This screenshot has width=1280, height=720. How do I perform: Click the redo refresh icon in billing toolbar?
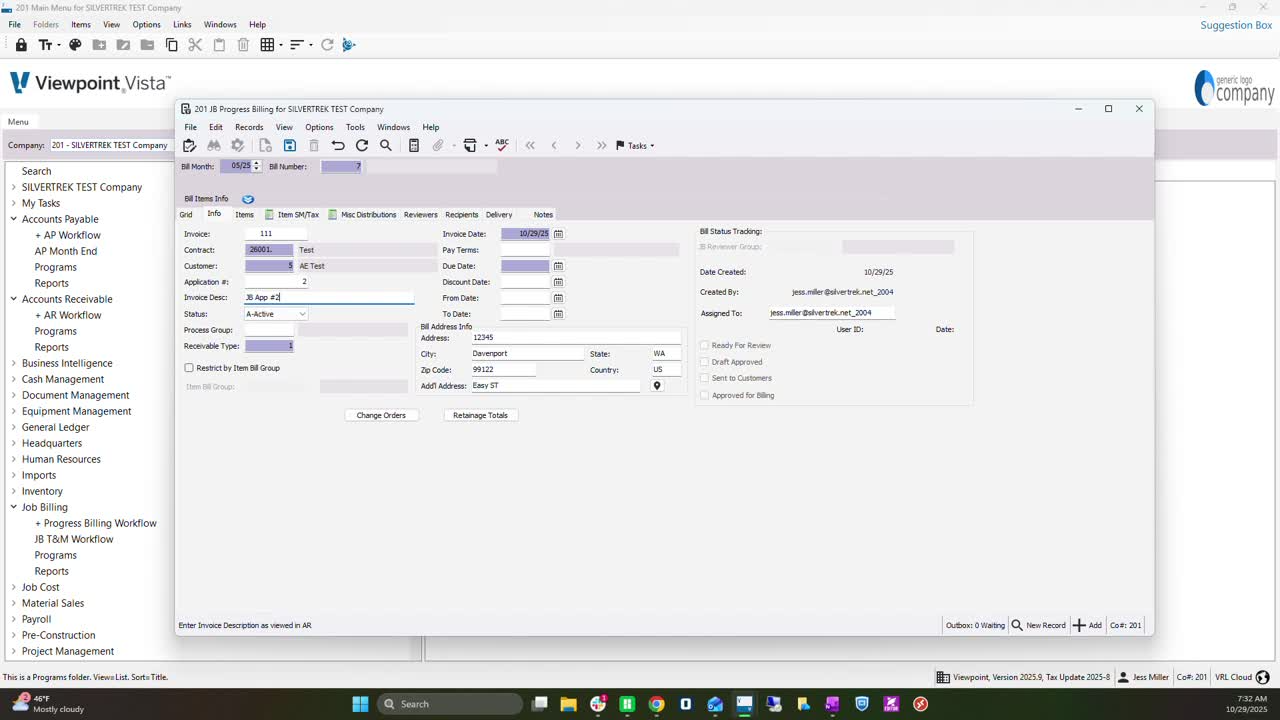tap(362, 146)
